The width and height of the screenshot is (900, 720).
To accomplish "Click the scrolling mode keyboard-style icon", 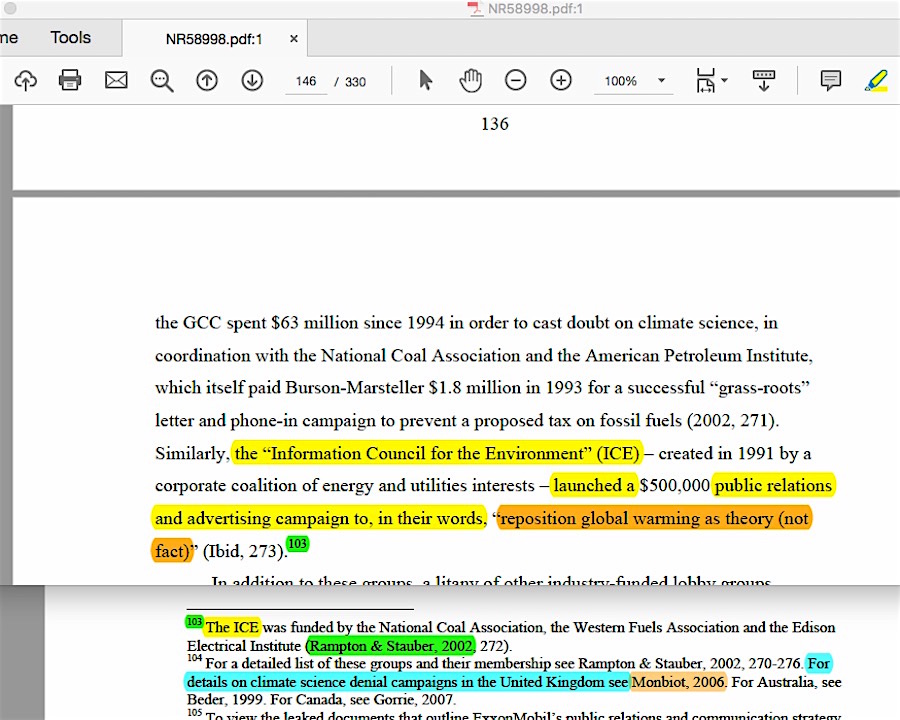I will [764, 81].
